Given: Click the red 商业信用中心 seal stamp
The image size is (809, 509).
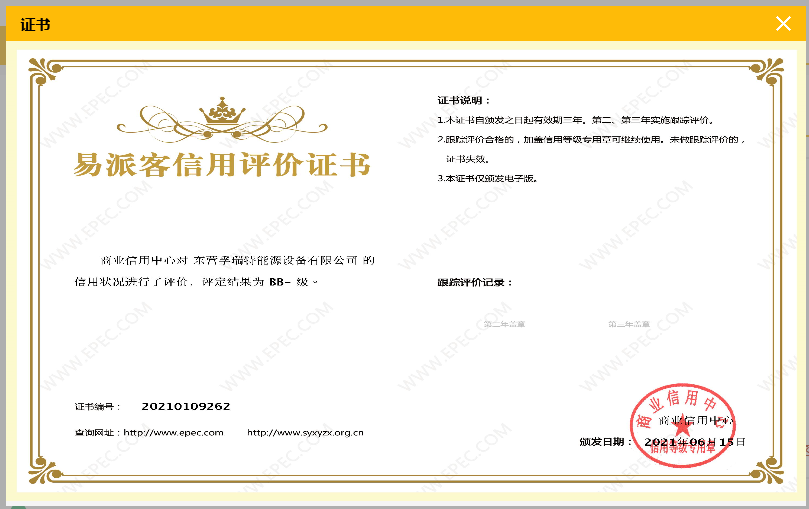Looking at the screenshot, I should (683, 425).
